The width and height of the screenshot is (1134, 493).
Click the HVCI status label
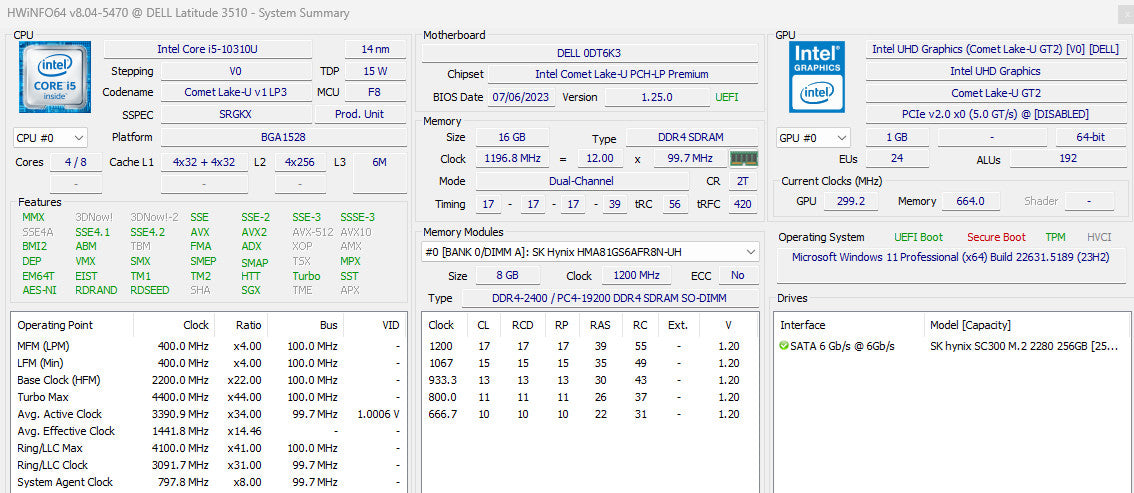[x=1099, y=237]
